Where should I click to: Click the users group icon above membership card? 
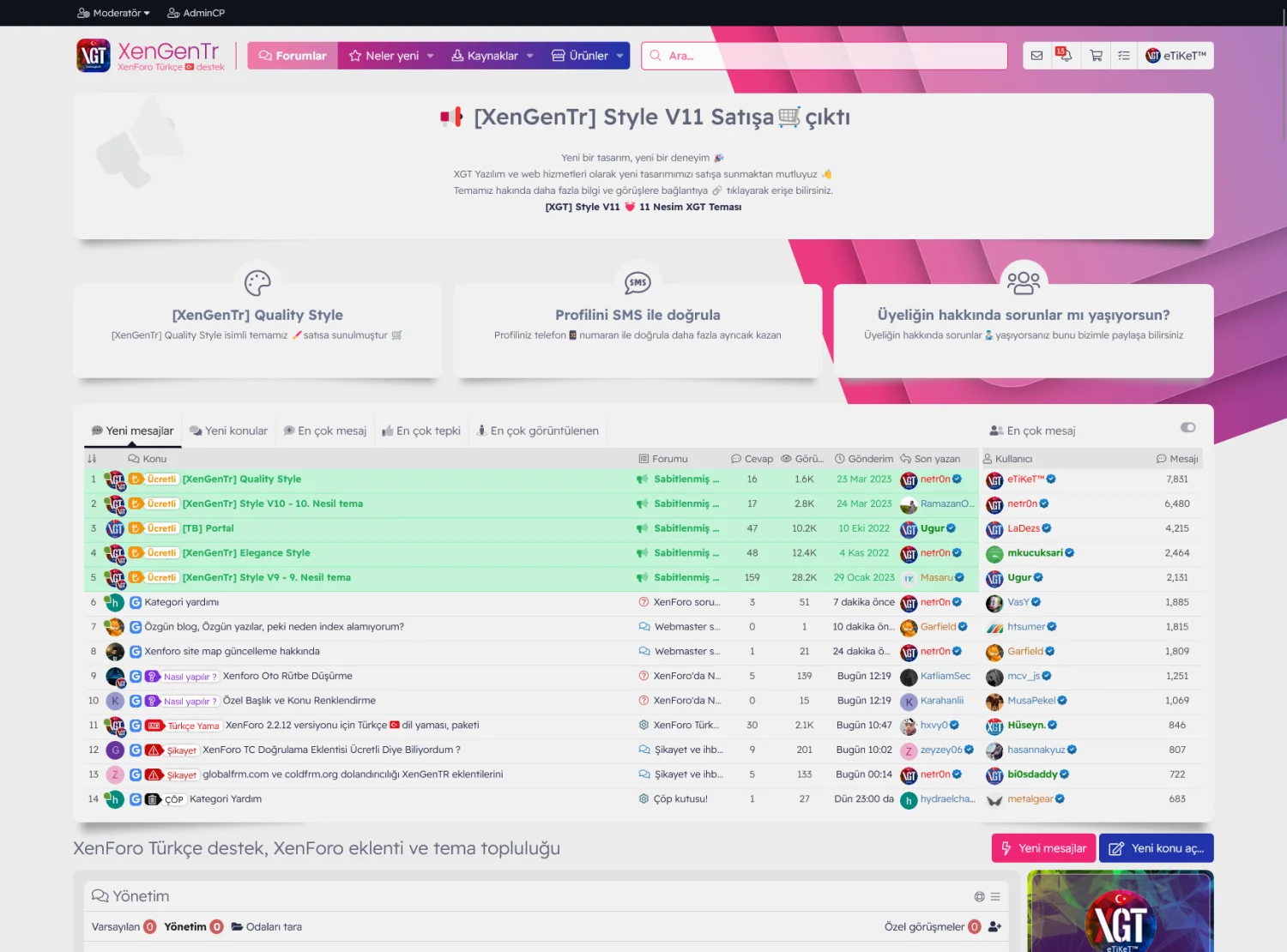point(1024,282)
